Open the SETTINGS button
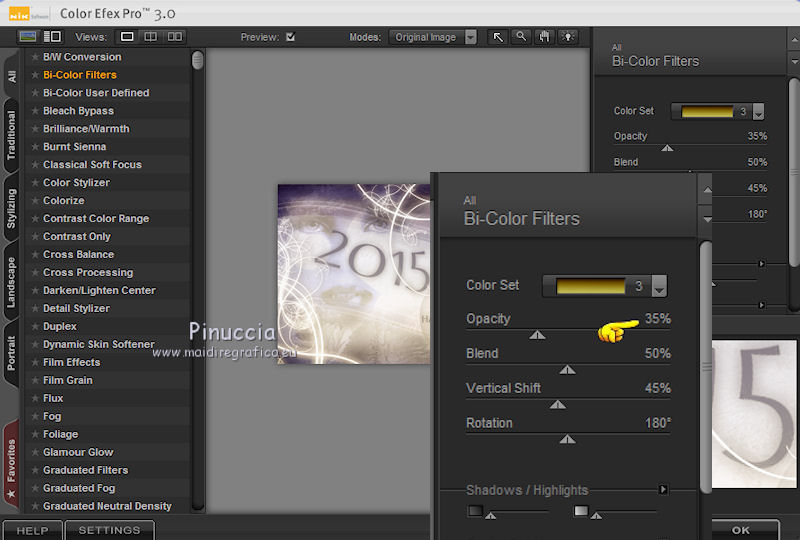This screenshot has width=800, height=540. pyautogui.click(x=109, y=530)
